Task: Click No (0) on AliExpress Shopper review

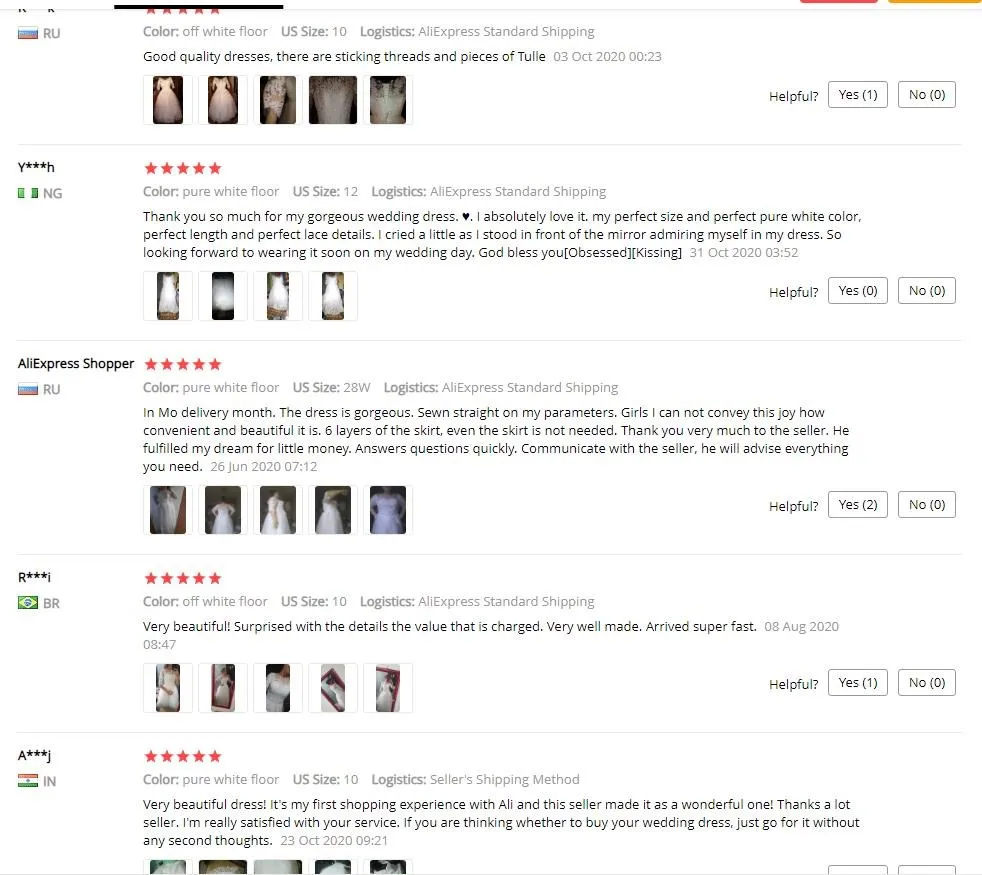Action: [926, 505]
